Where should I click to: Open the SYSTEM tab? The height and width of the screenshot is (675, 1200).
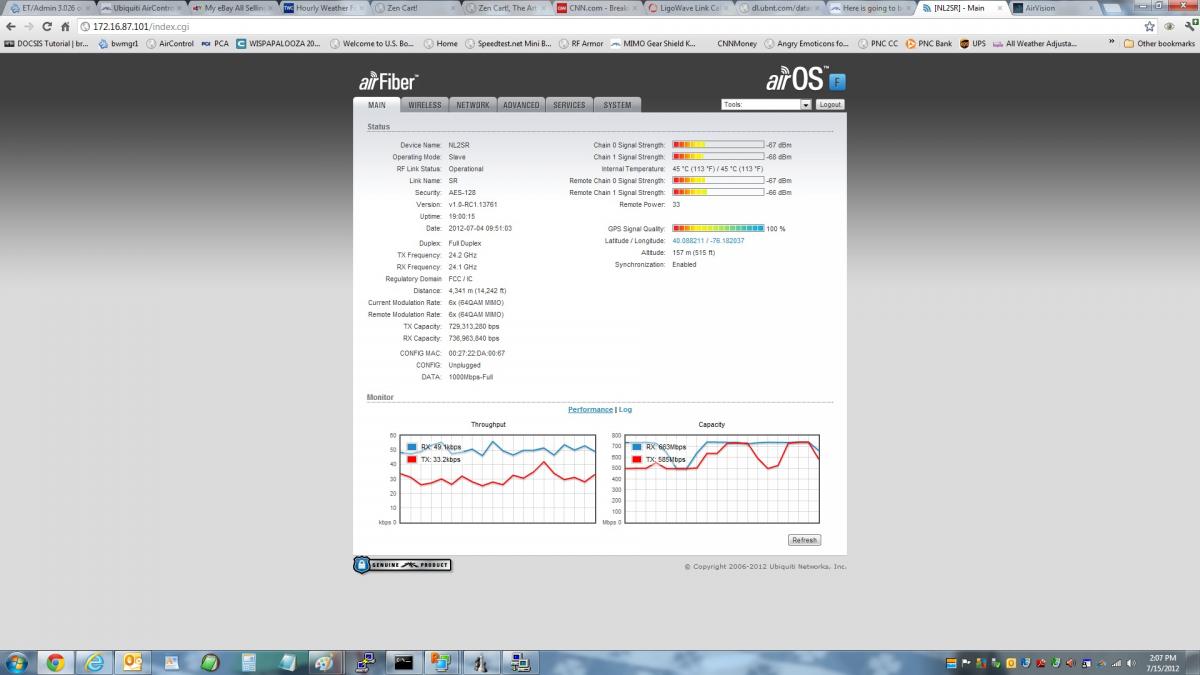pos(617,105)
